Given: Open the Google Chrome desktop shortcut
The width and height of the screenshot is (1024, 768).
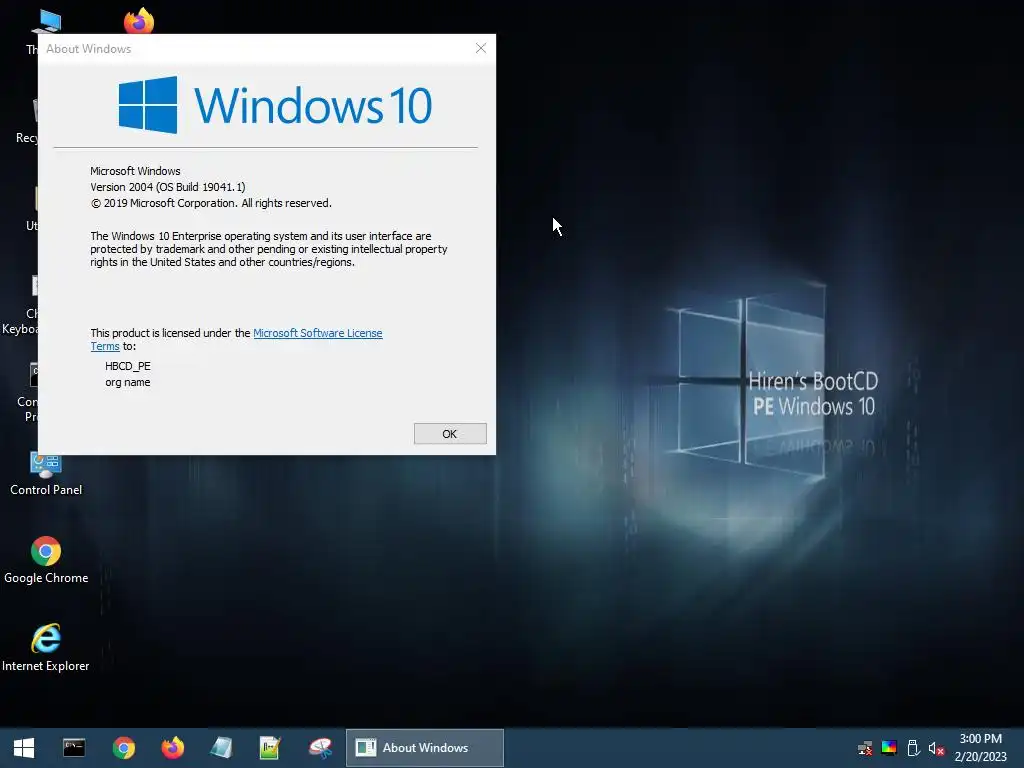Looking at the screenshot, I should click(x=46, y=560).
